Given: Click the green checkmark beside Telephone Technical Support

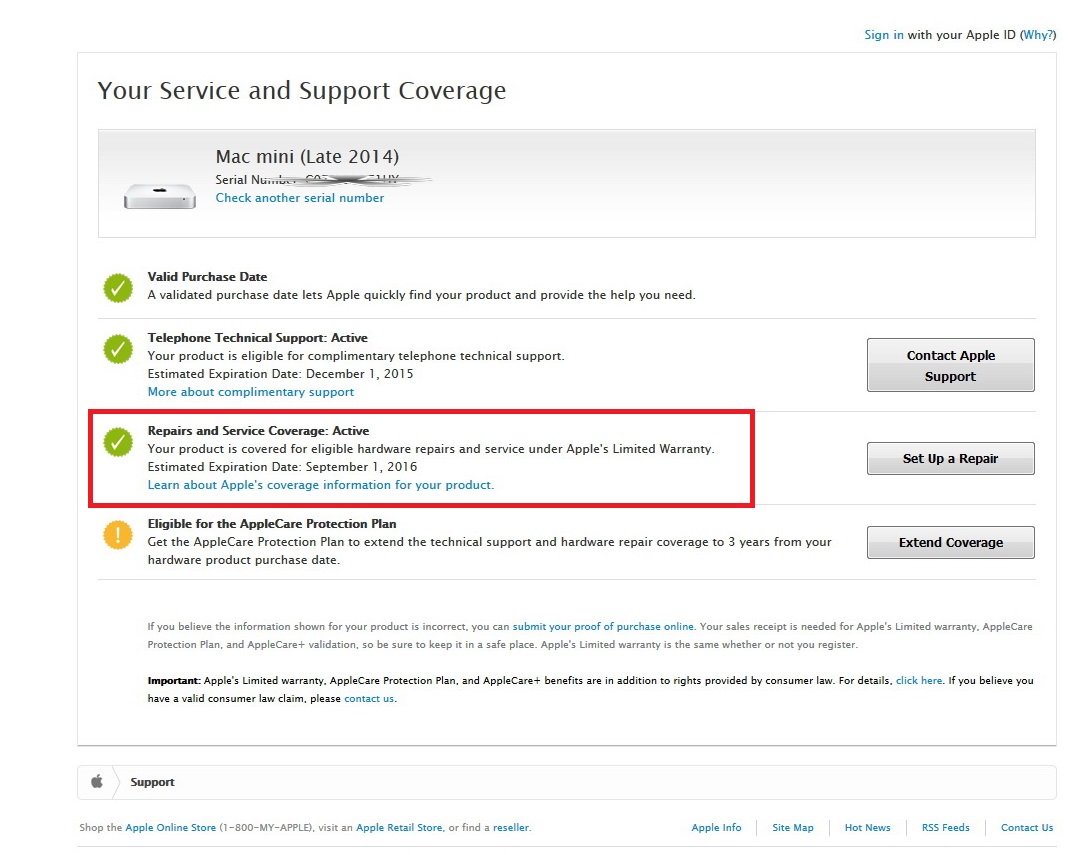Looking at the screenshot, I should (118, 348).
